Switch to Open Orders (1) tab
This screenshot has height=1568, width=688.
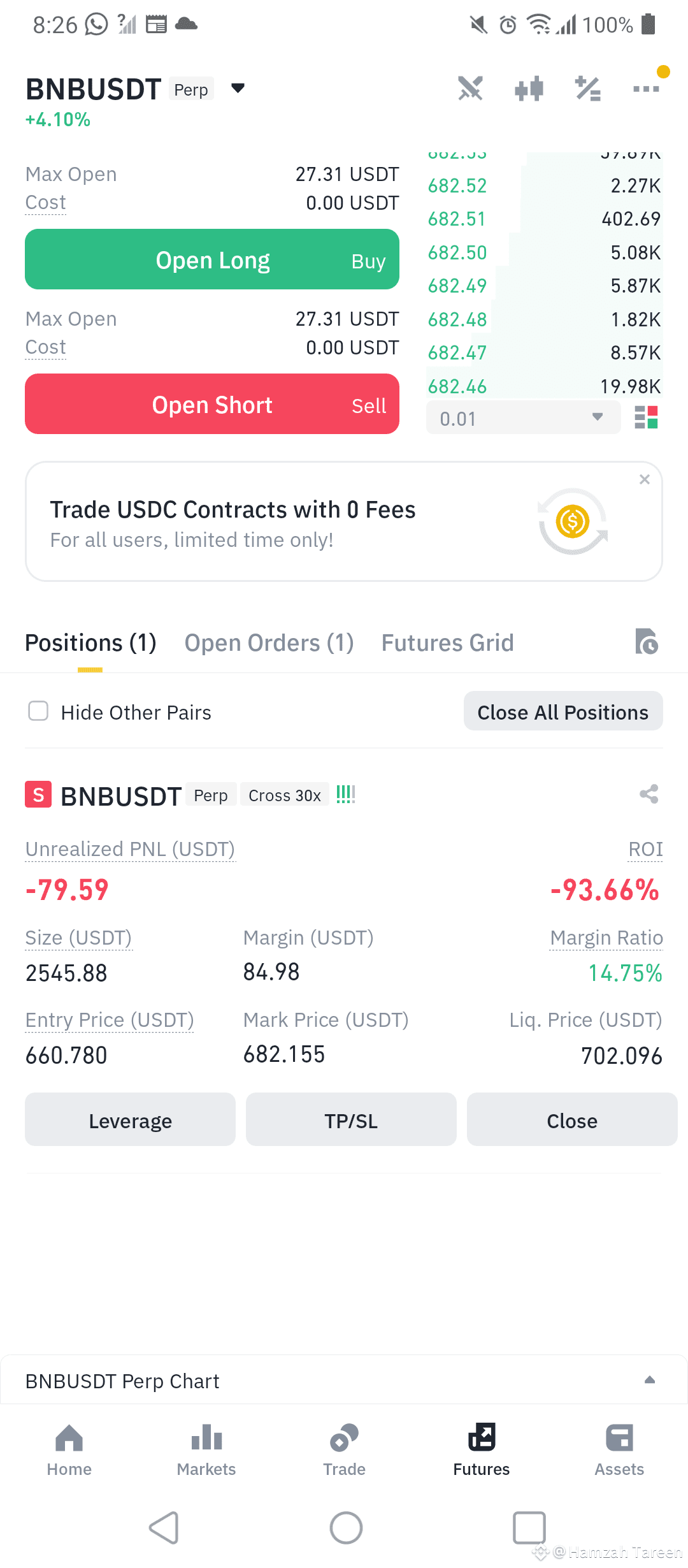(269, 642)
